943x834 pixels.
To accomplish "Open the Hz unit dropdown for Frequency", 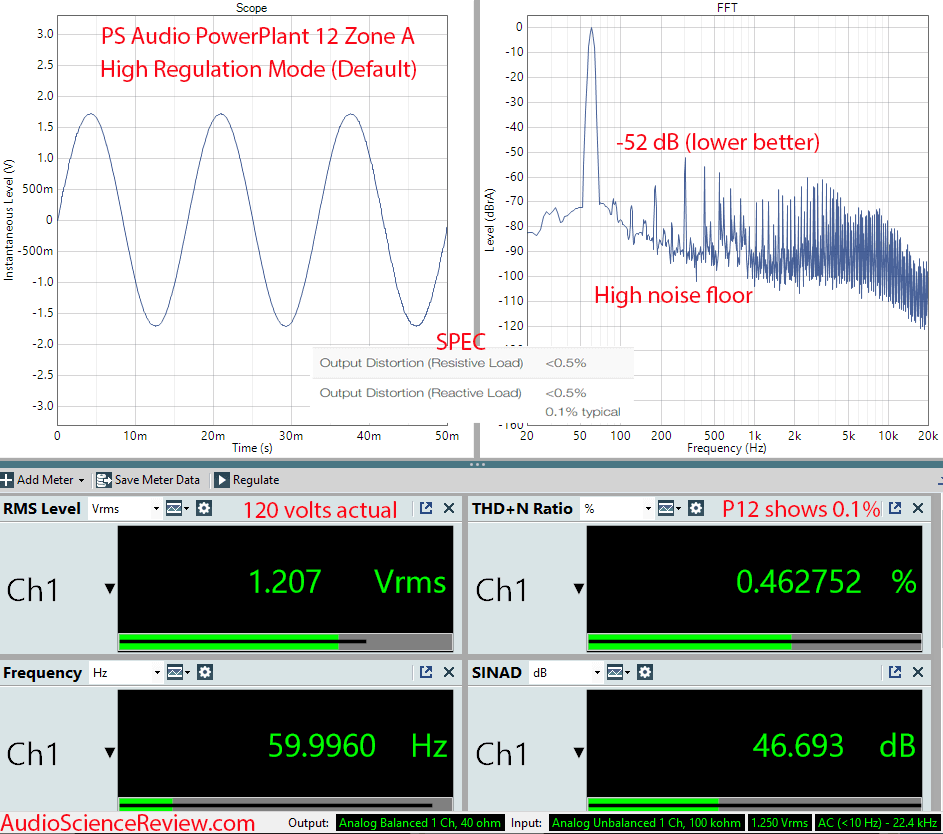I will point(125,672).
